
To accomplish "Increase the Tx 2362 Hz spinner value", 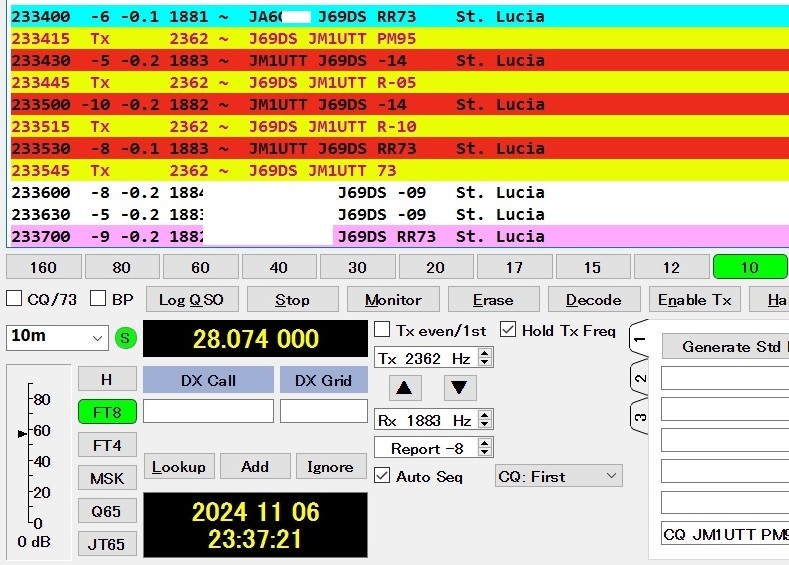I will pyautogui.click(x=485, y=354).
